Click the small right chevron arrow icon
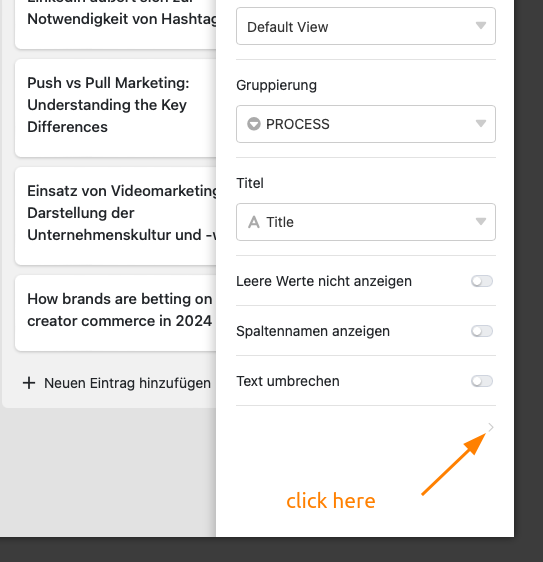Screen dimensions: 543x562 click(x=491, y=427)
